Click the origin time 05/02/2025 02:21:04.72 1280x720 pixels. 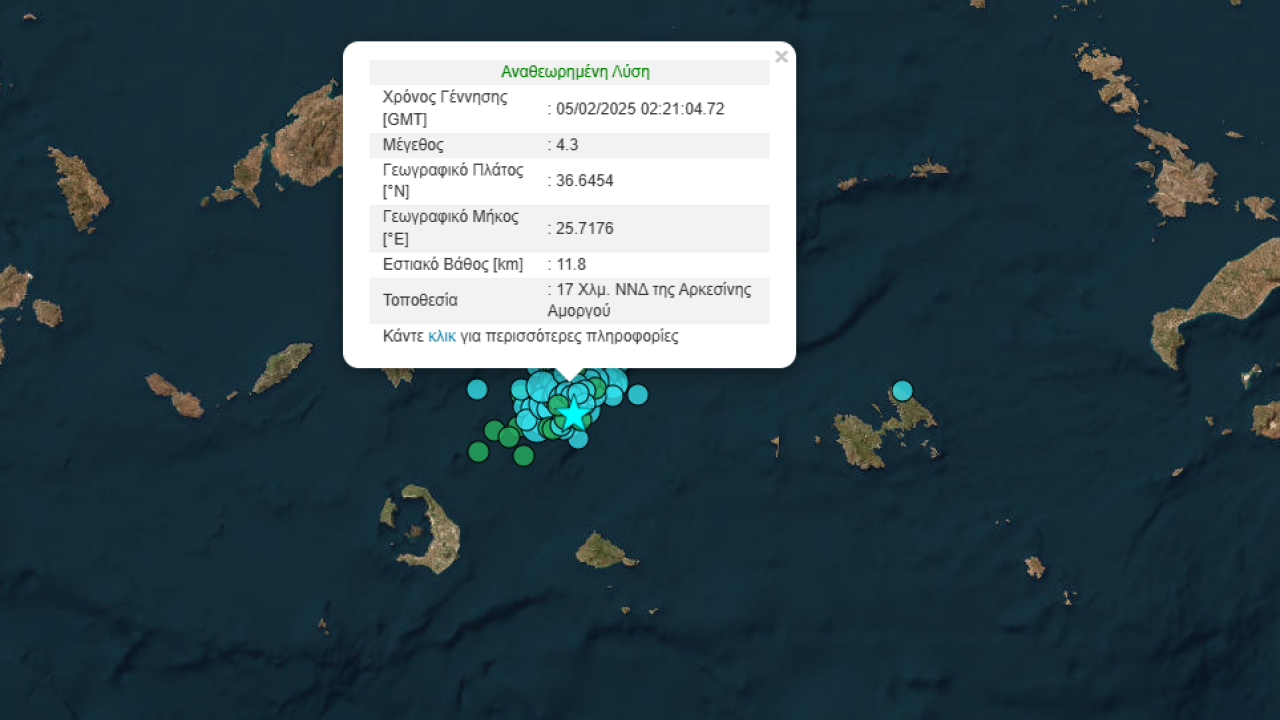tap(640, 109)
